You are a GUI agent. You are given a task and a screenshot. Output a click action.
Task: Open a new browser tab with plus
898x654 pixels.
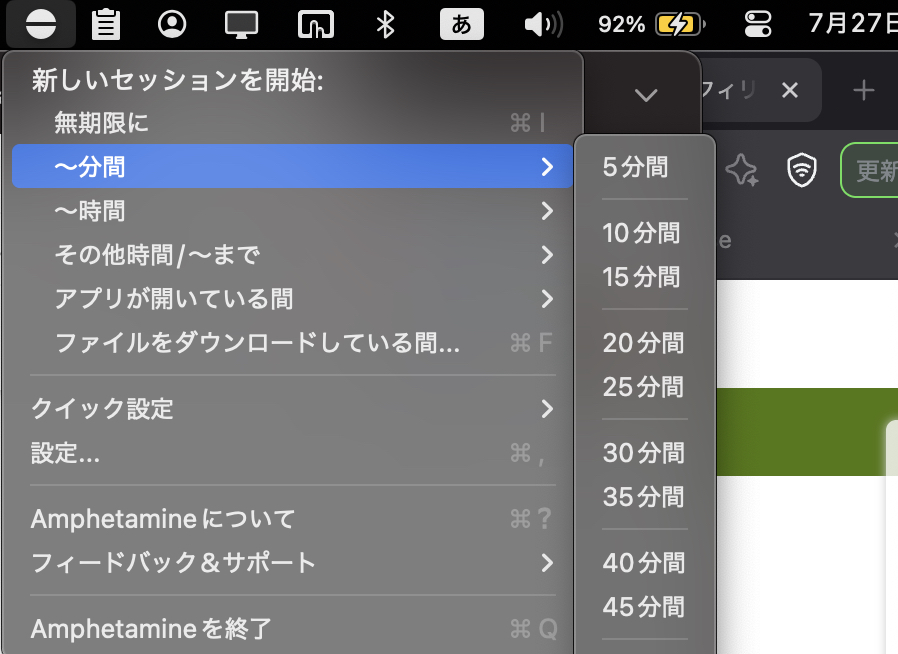point(863,91)
